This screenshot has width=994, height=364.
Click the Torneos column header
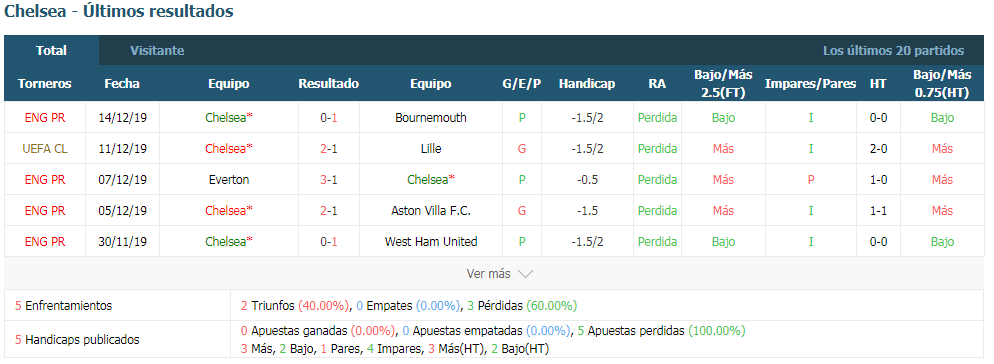44,84
